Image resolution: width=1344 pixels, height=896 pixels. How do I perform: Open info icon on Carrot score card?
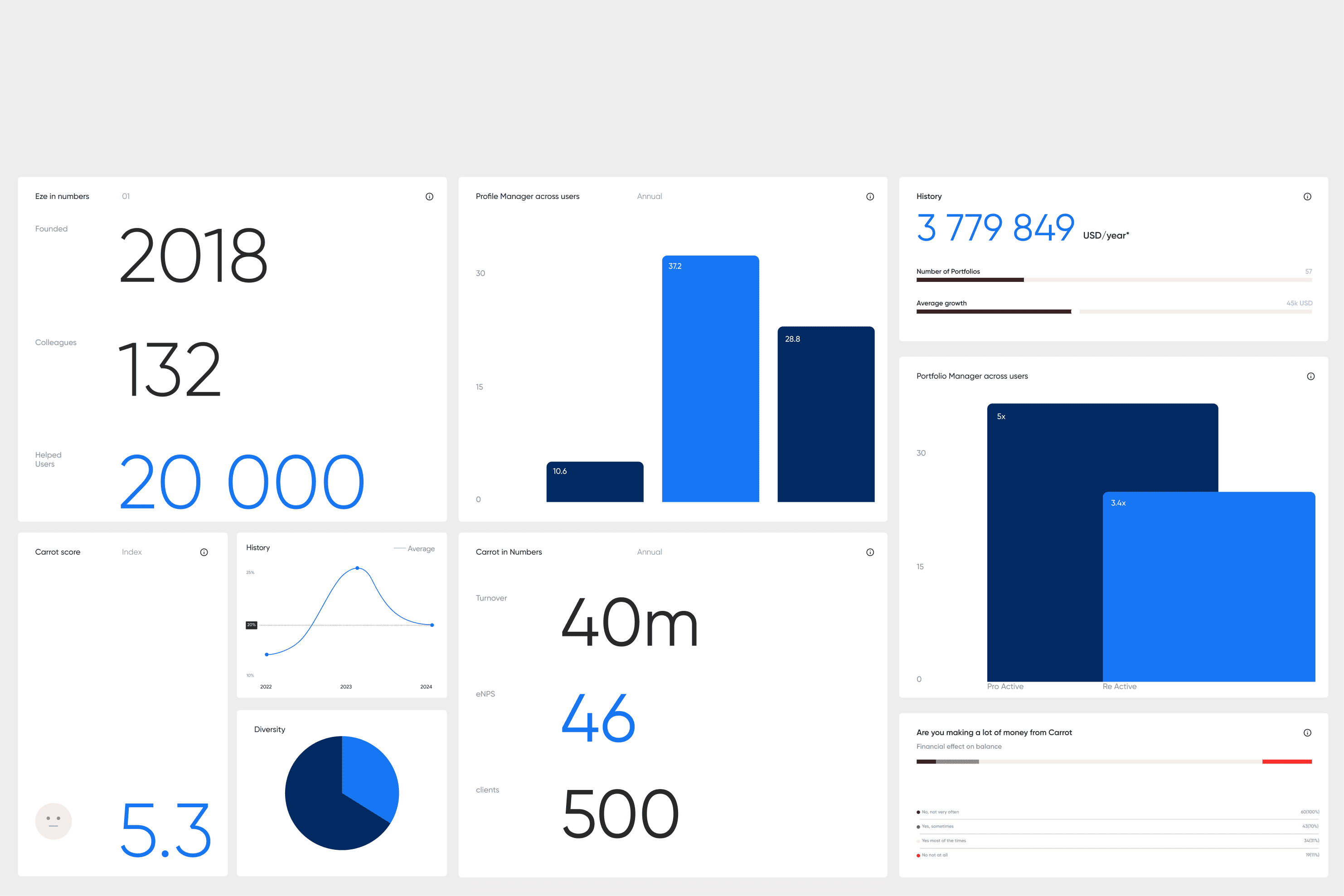(x=204, y=552)
